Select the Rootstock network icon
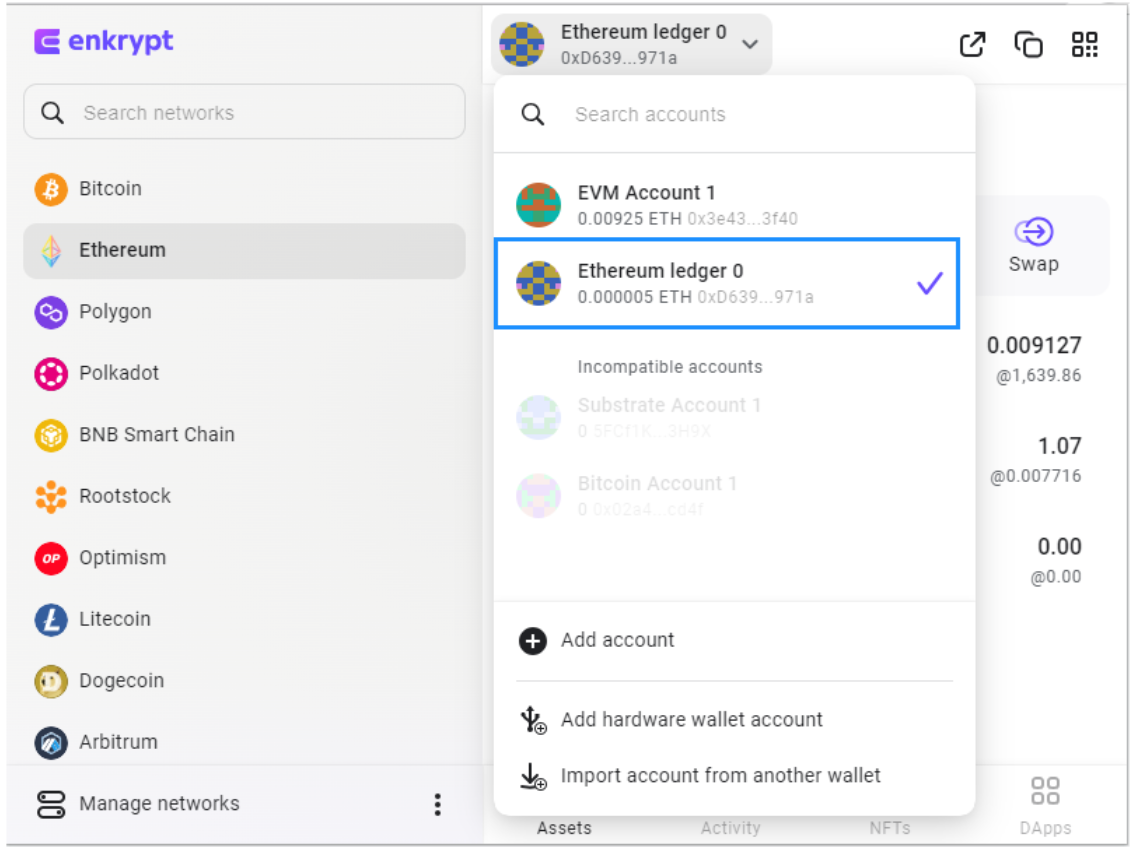This screenshot has height=848, width=1136. coord(51,497)
